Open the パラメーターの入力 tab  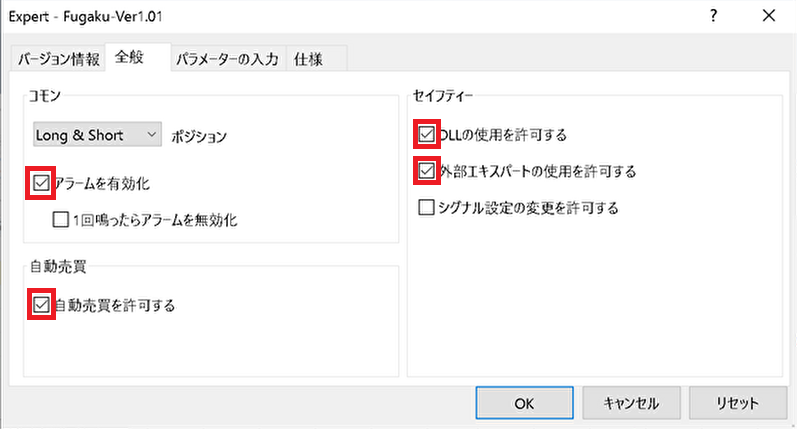point(226,59)
